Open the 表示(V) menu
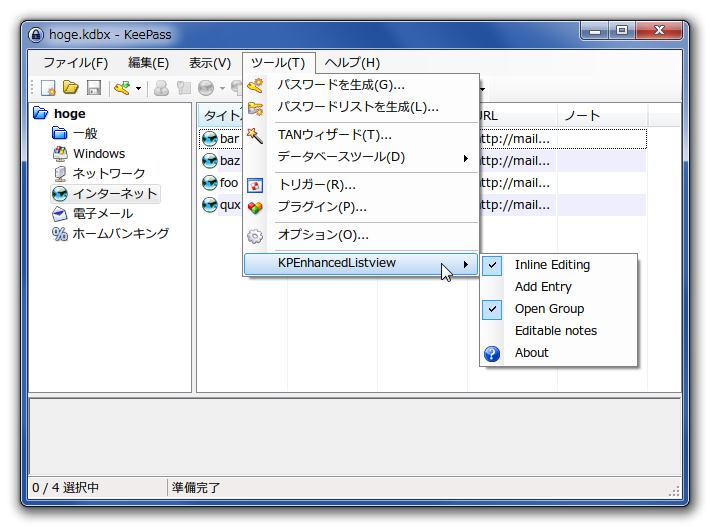The width and height of the screenshot is (710, 527). click(x=210, y=62)
